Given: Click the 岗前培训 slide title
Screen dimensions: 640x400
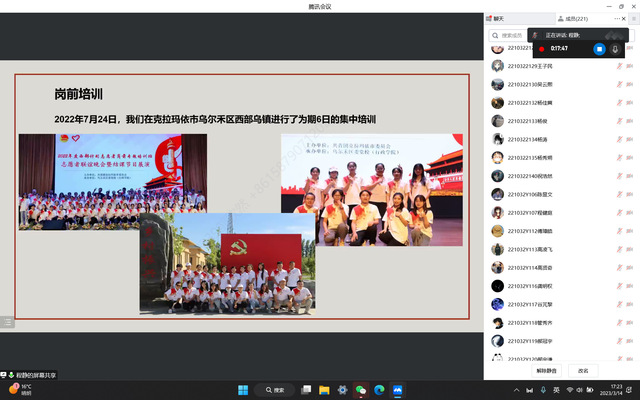Looking at the screenshot, I should point(78,94).
